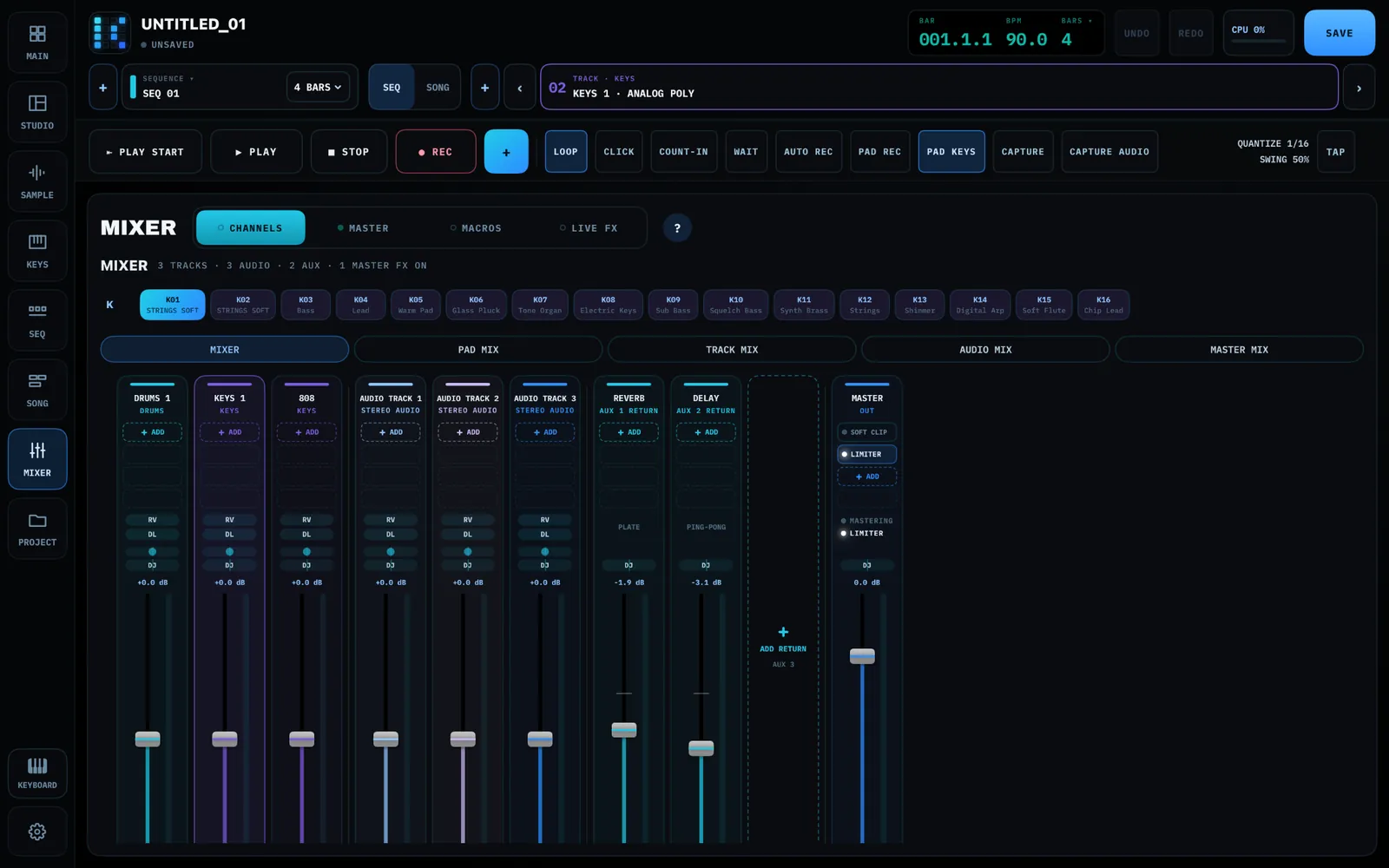1389x868 pixels.
Task: Open the Keys view in sidebar
Action: [37, 251]
